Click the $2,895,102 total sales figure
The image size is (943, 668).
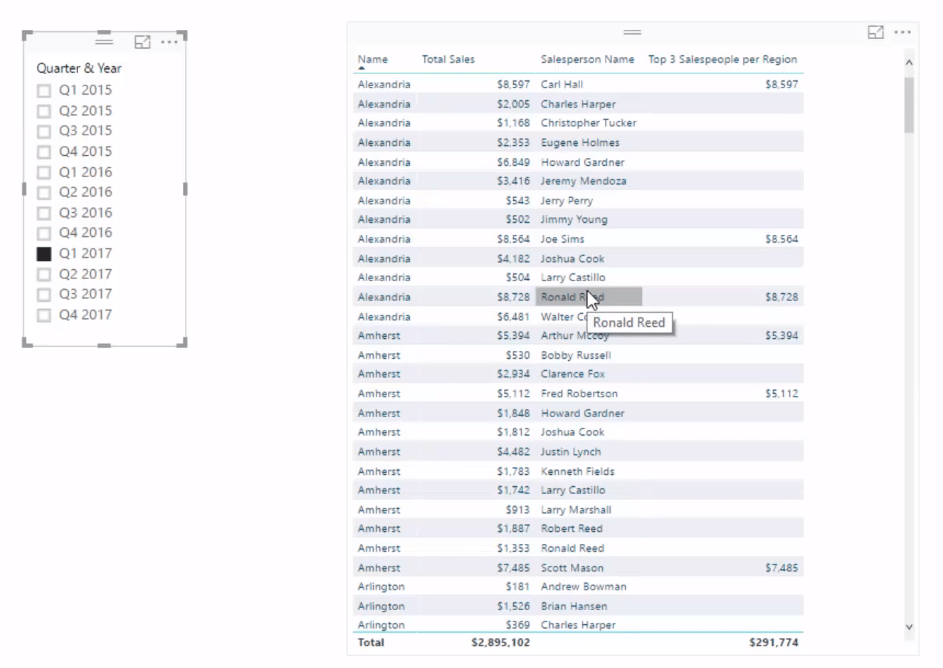pos(500,642)
